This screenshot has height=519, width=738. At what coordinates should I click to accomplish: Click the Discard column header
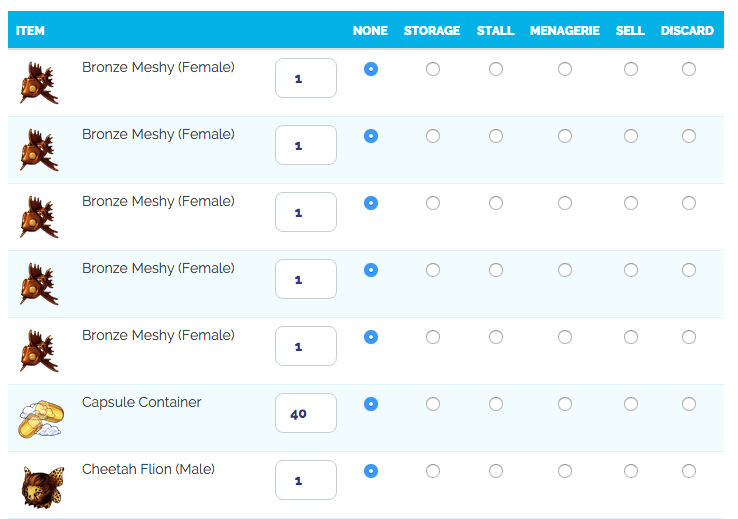tap(687, 31)
